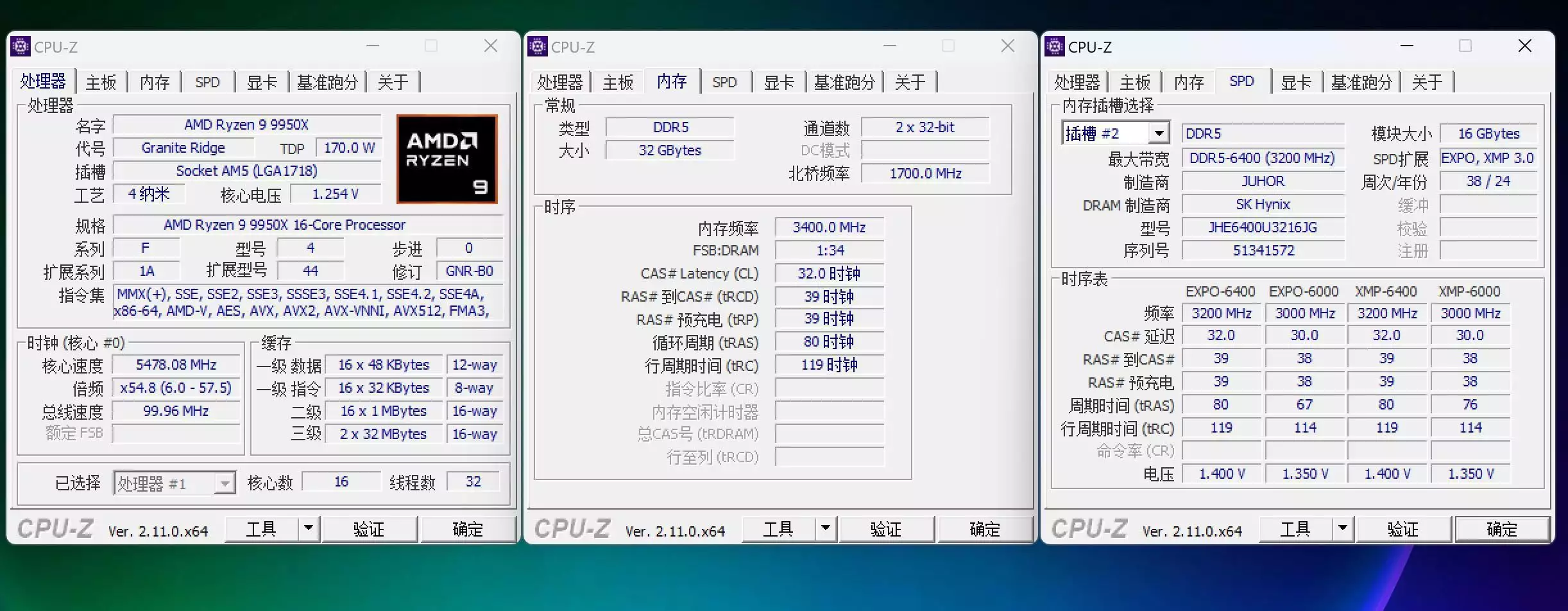The height and width of the screenshot is (611, 1568).
Task: Click 确定 button in left CPU-Z window
Action: (468, 529)
